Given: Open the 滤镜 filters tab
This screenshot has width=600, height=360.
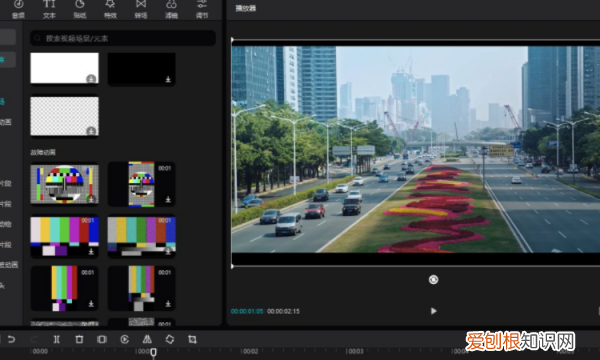Looking at the screenshot, I should click(171, 9).
